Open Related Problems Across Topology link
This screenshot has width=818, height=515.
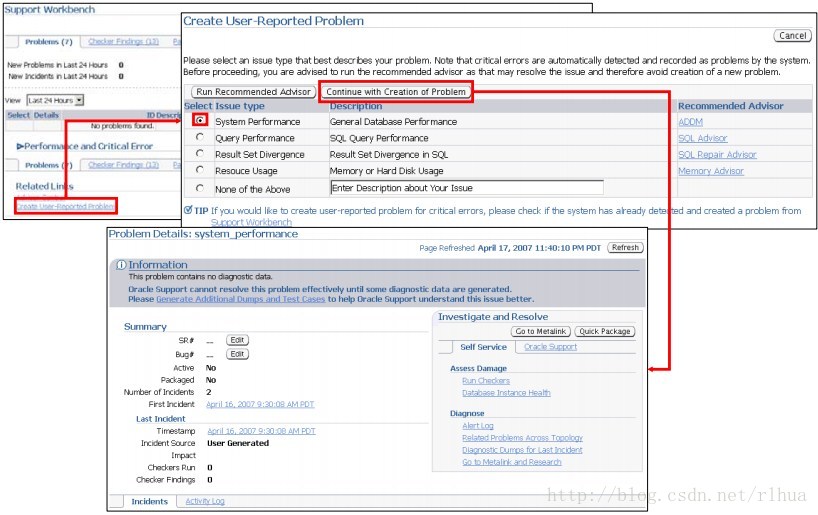522,438
